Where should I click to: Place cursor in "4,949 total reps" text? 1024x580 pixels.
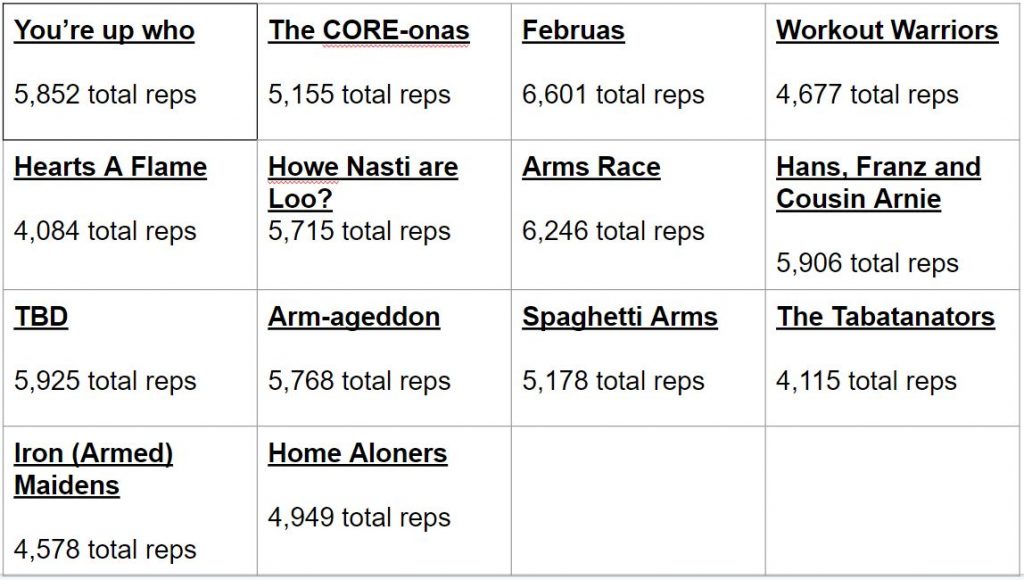click(x=359, y=518)
